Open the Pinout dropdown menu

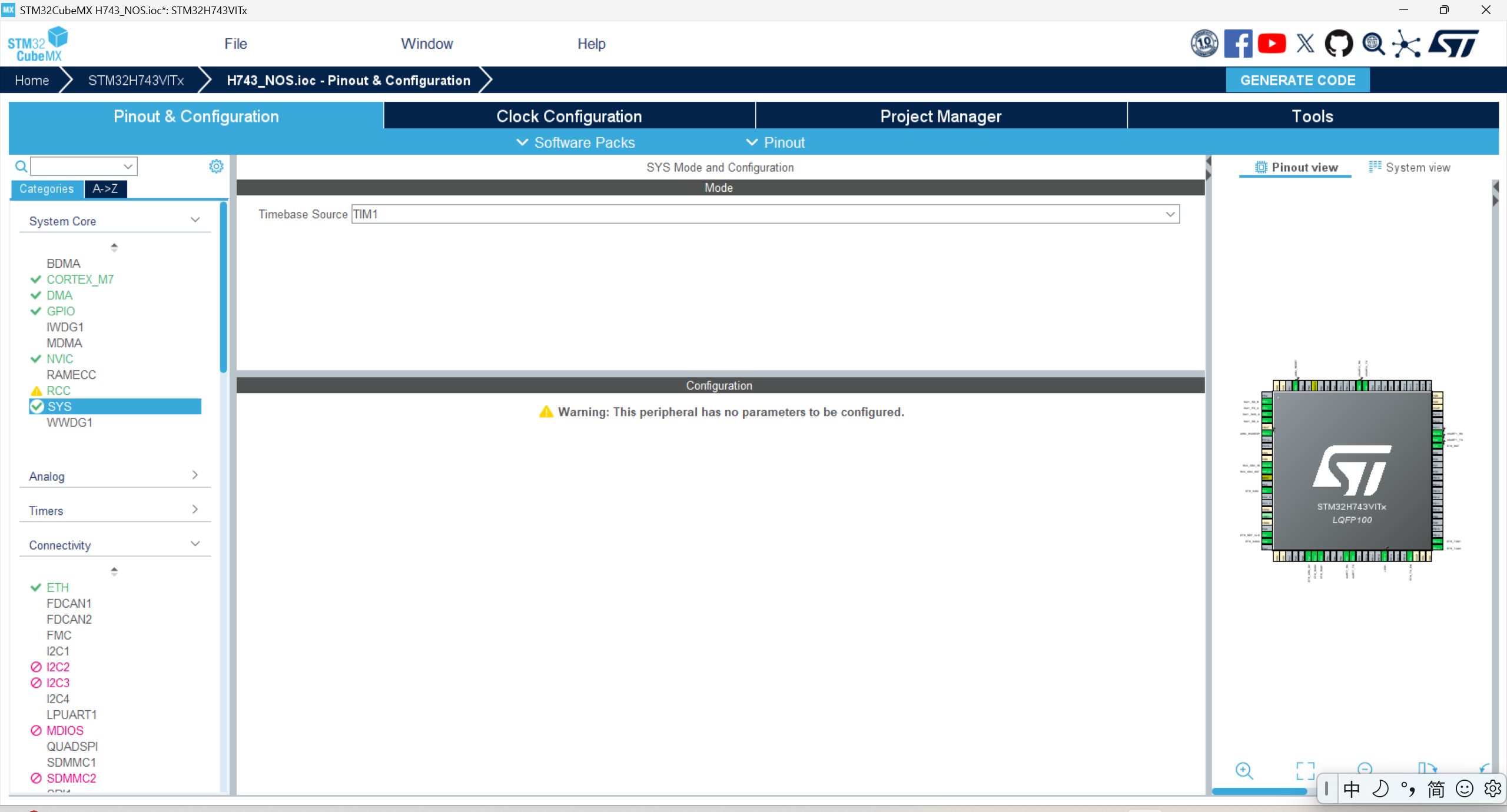coord(775,142)
